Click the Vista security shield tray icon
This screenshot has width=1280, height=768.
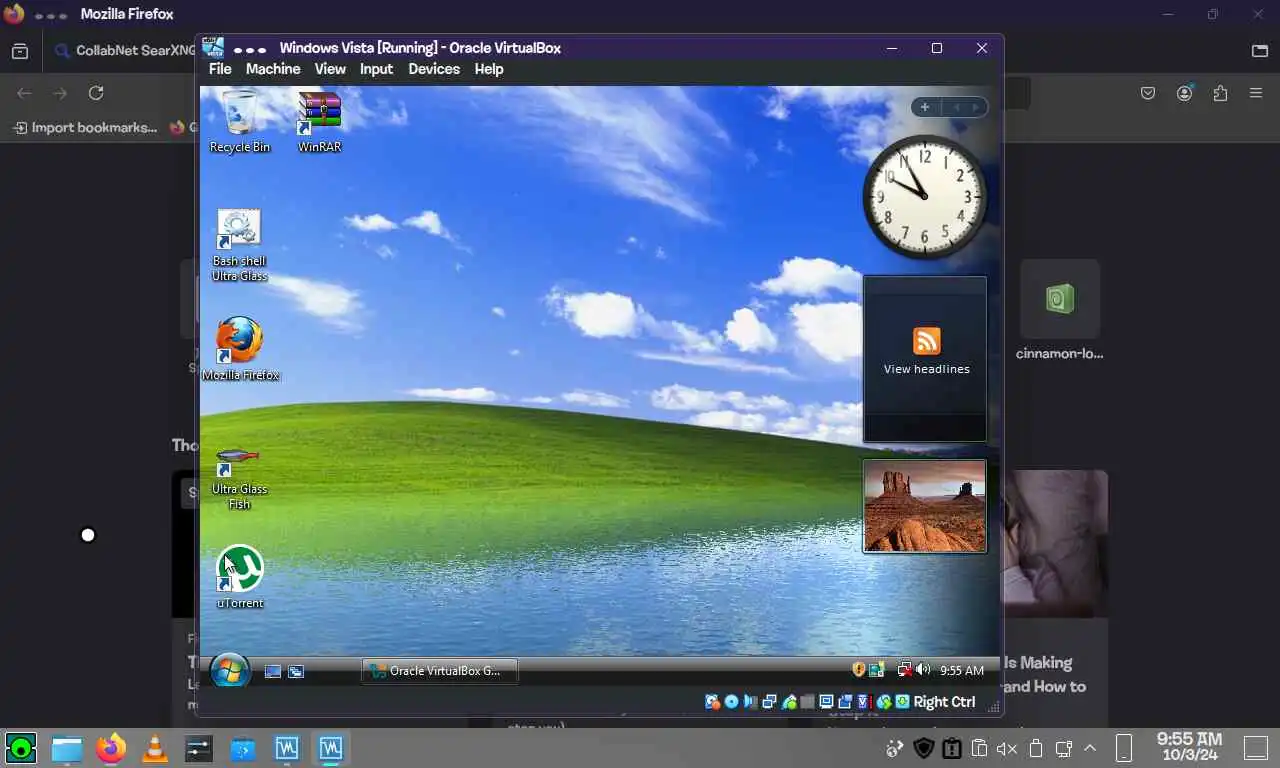click(858, 670)
